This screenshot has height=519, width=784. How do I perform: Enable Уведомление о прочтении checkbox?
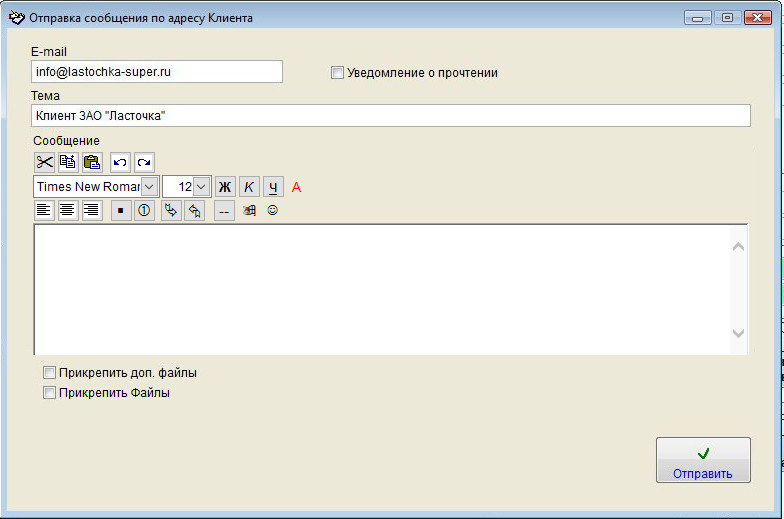338,72
